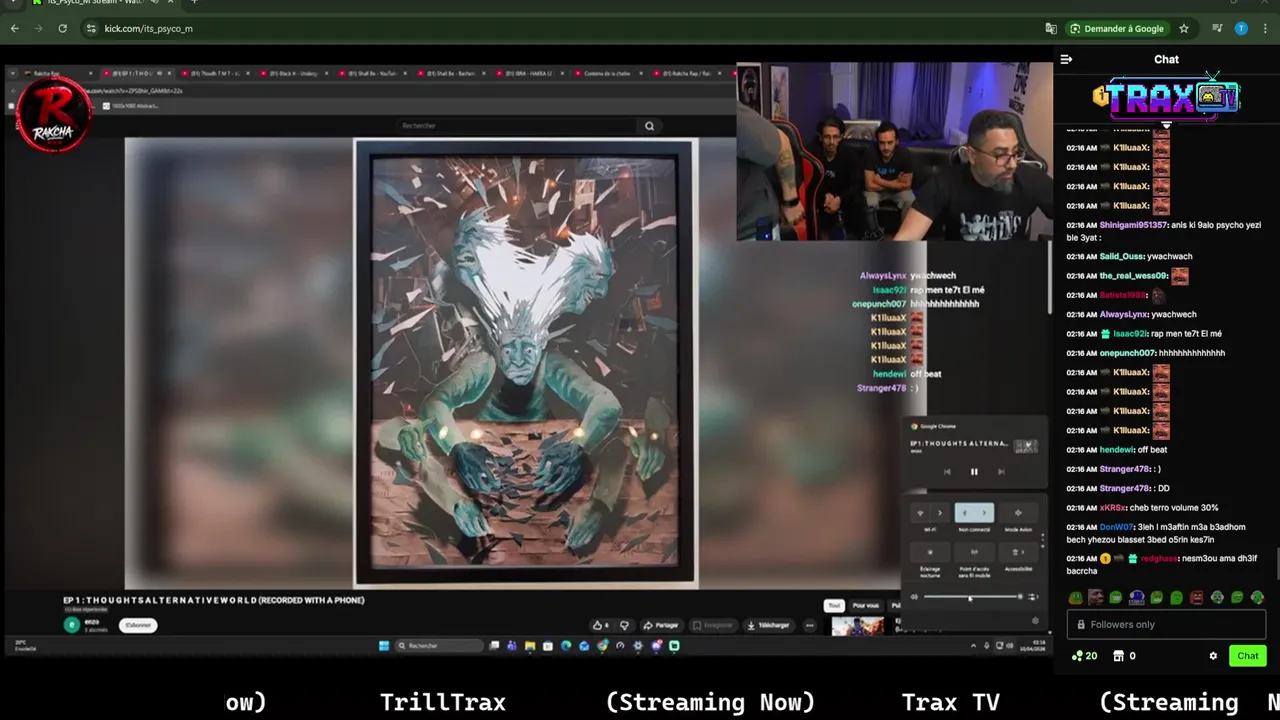Click the quick settings volume slider
This screenshot has width=1280, height=720.
pos(972,597)
